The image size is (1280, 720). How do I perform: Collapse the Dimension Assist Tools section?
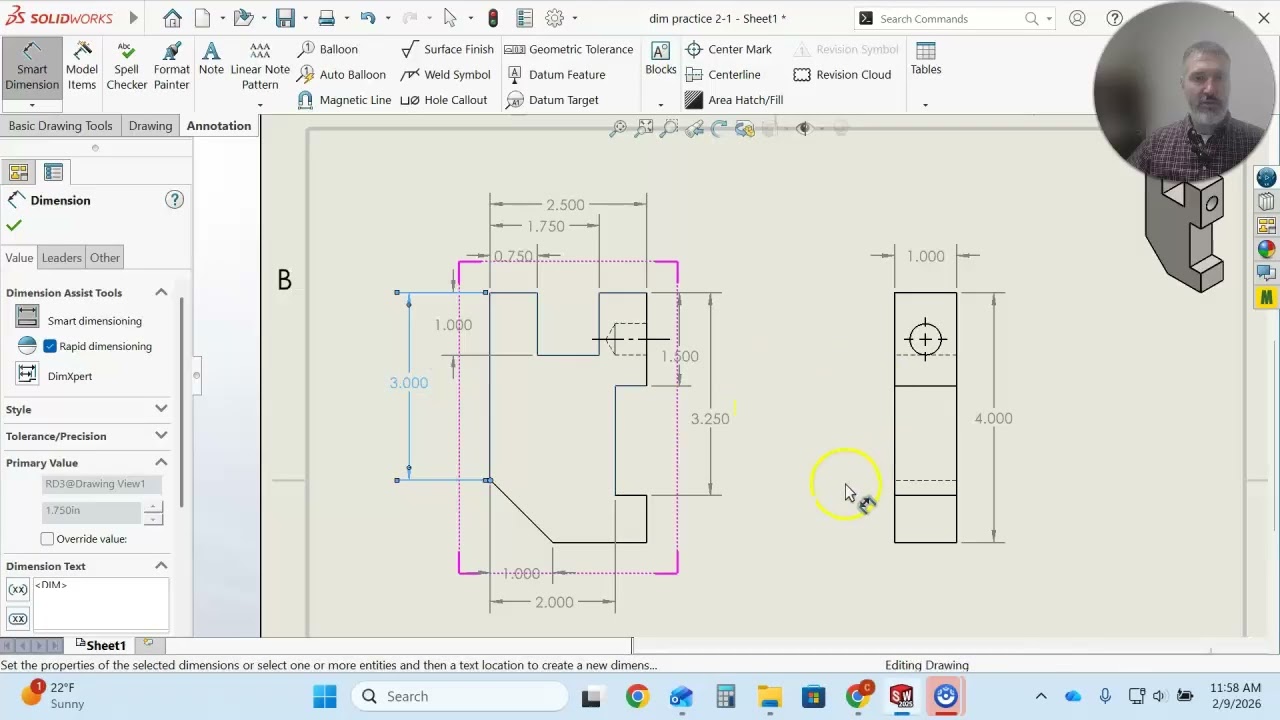(x=161, y=292)
